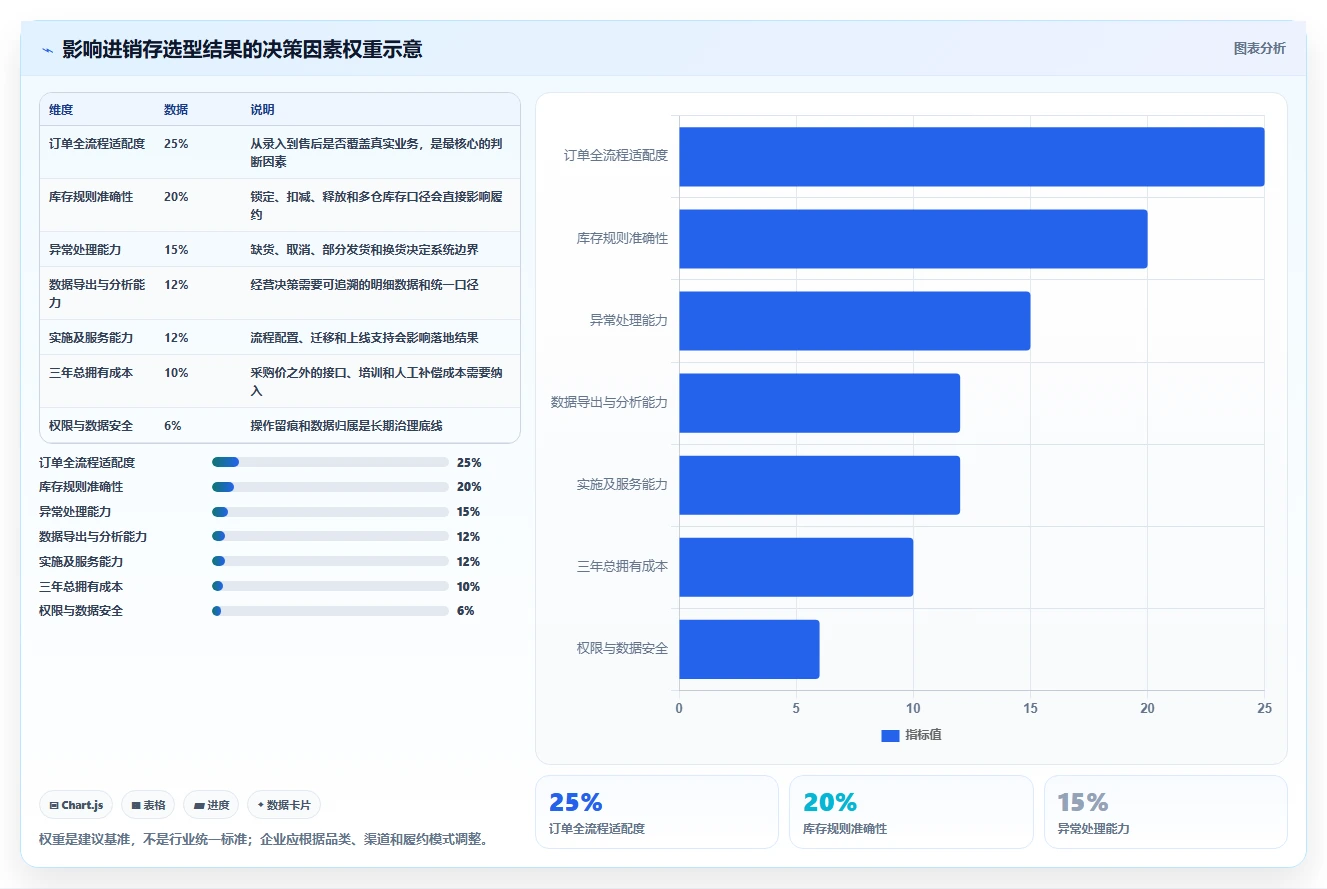1327x889 pixels.
Task: Select the 三年总拥有成本 bar in the chart
Action: [796, 567]
